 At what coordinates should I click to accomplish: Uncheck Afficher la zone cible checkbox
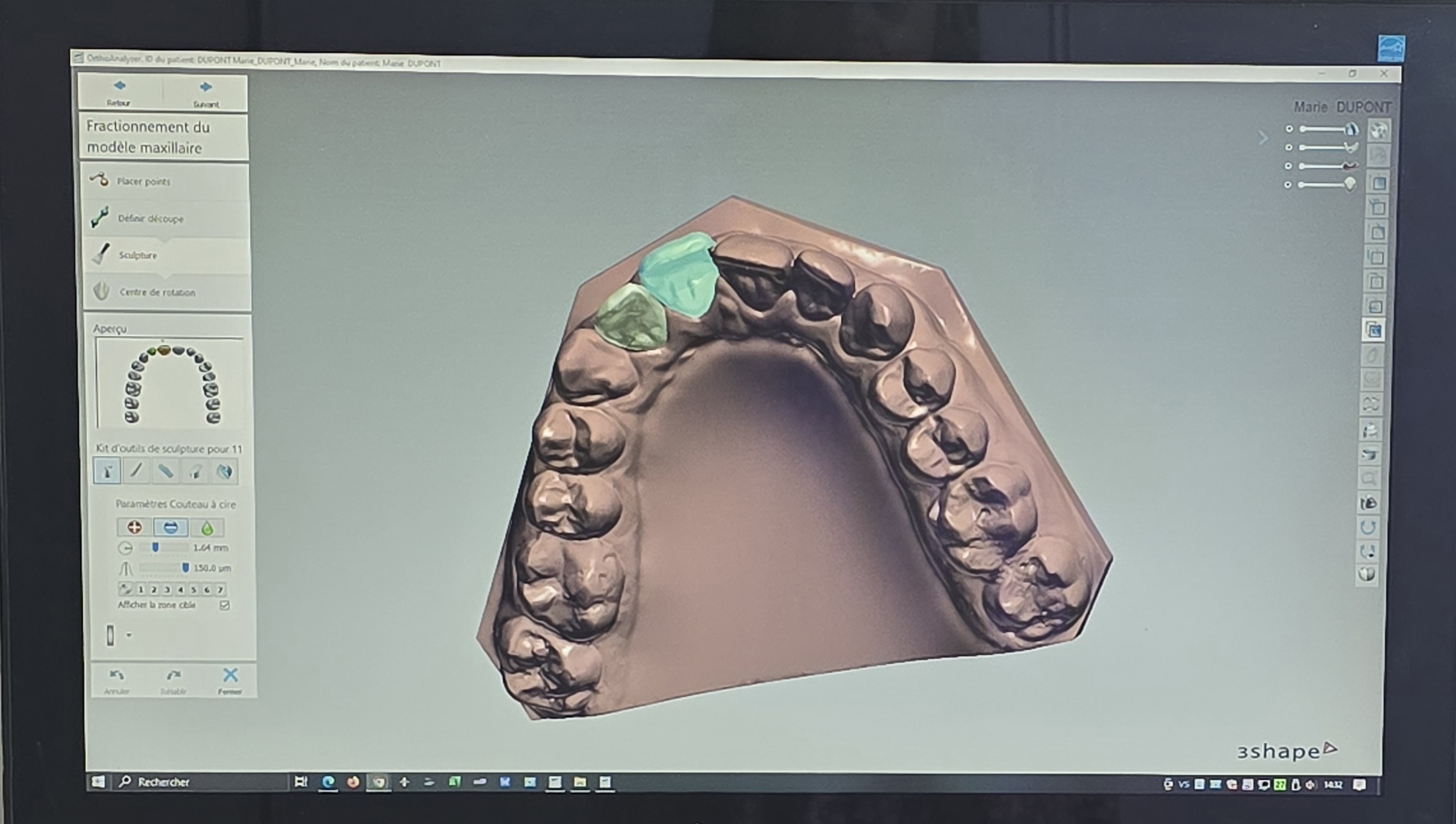click(225, 605)
